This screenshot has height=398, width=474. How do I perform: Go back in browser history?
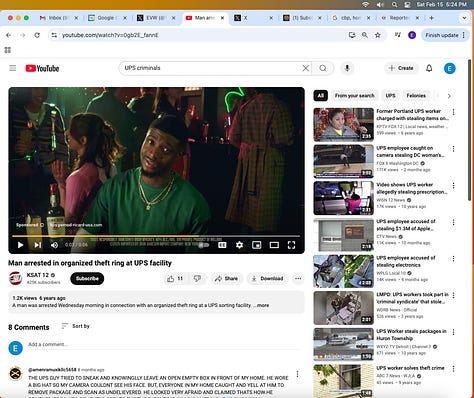(x=8, y=35)
